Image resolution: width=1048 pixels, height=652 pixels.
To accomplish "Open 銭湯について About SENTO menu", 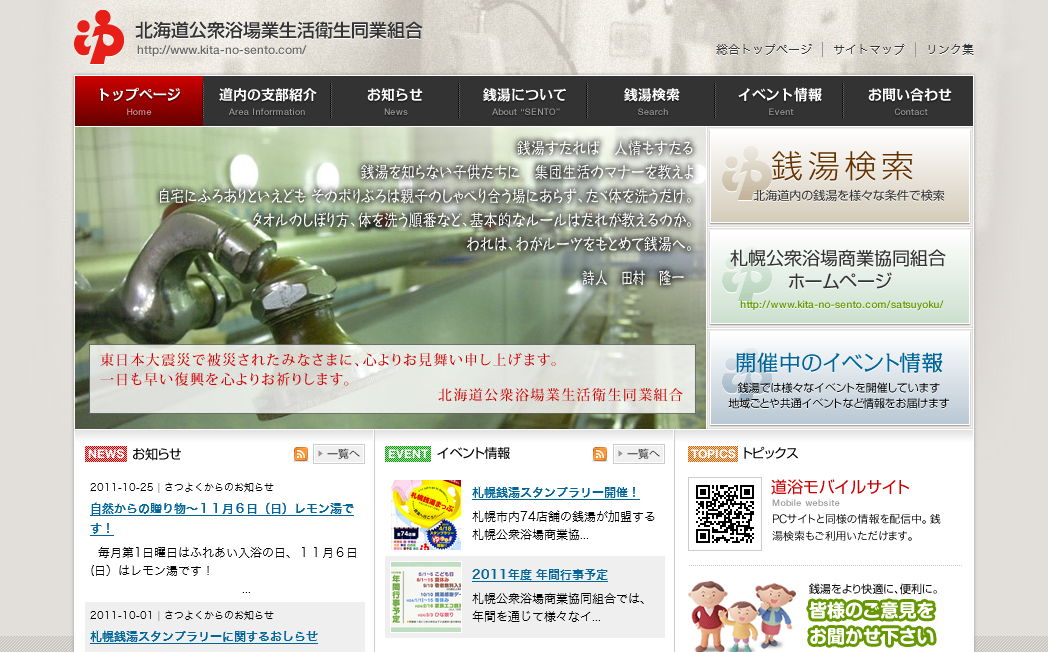I will 523,101.
